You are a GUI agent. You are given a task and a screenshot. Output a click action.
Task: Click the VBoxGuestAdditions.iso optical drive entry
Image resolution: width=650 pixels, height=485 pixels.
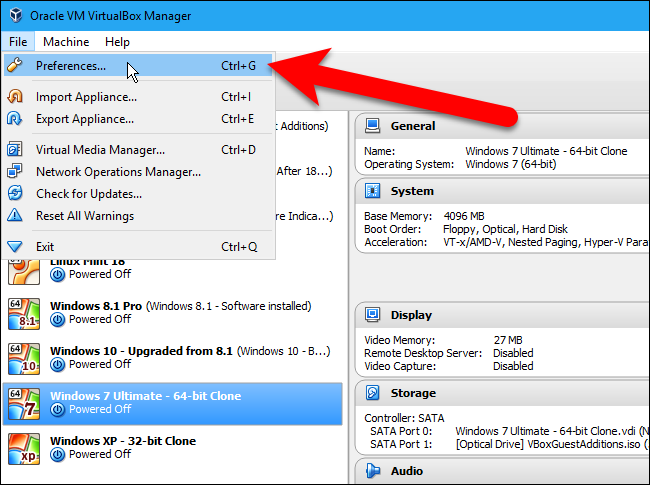(552, 444)
